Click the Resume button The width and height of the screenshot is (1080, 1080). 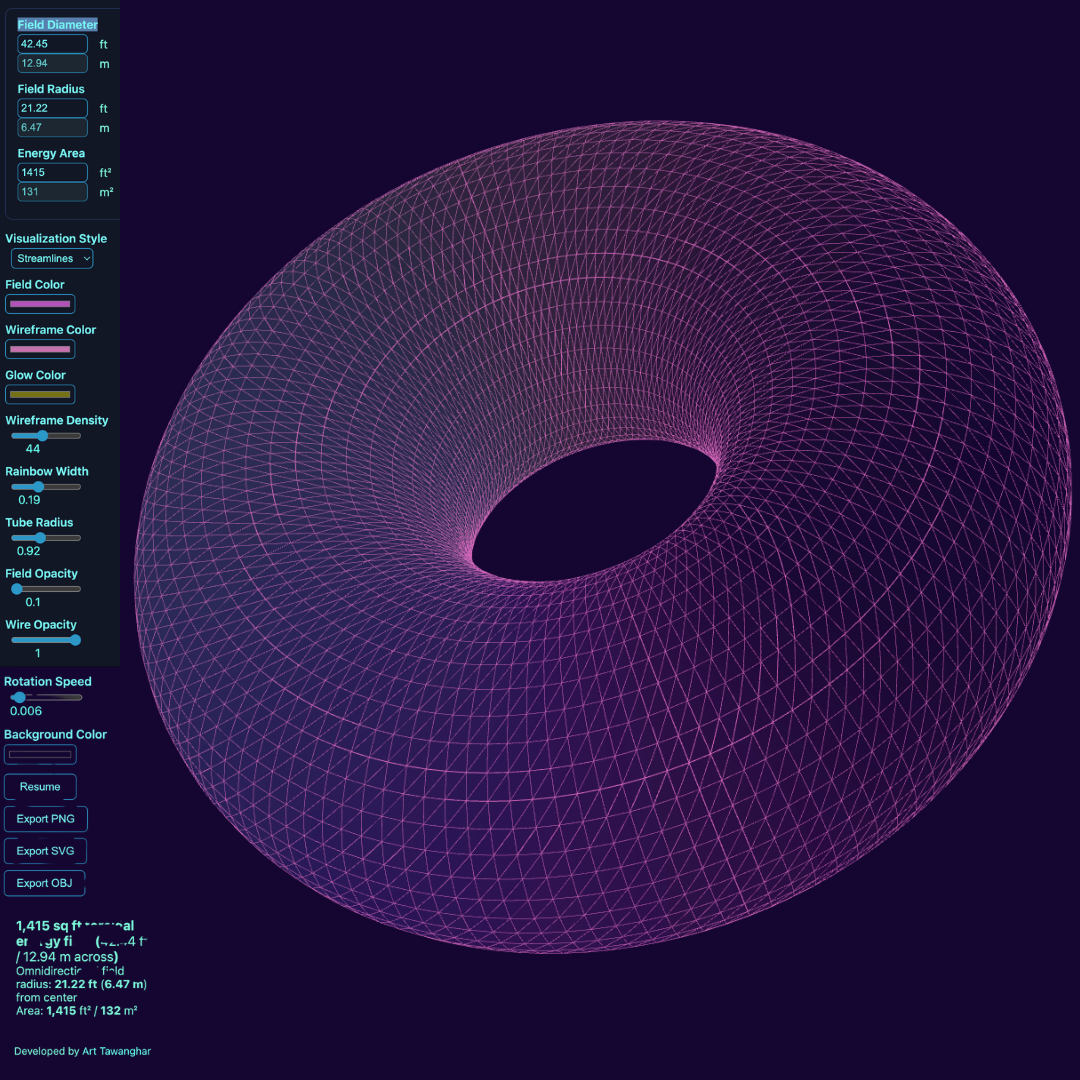point(40,786)
